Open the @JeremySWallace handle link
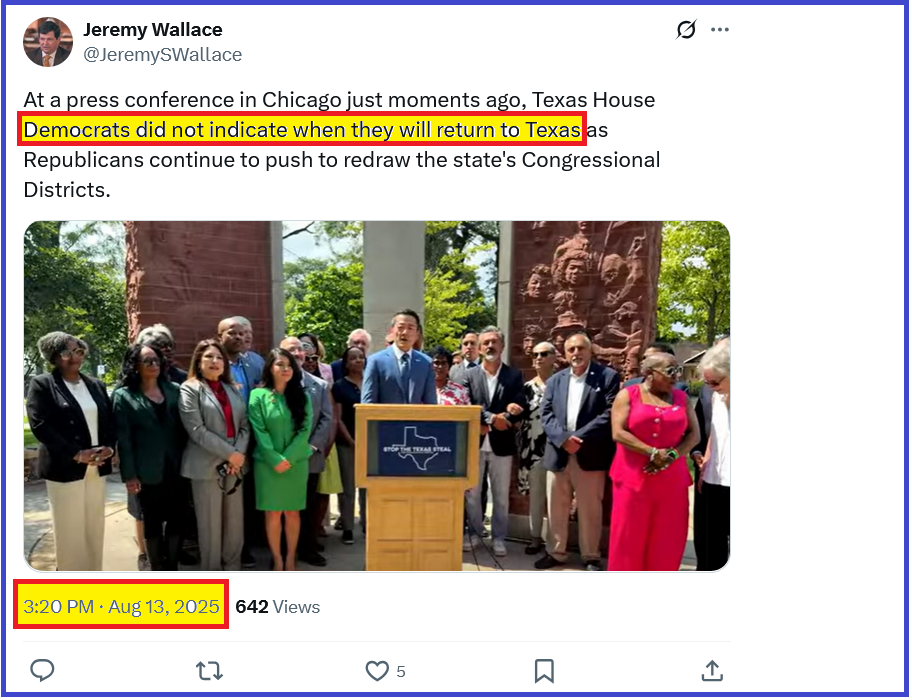 162,55
